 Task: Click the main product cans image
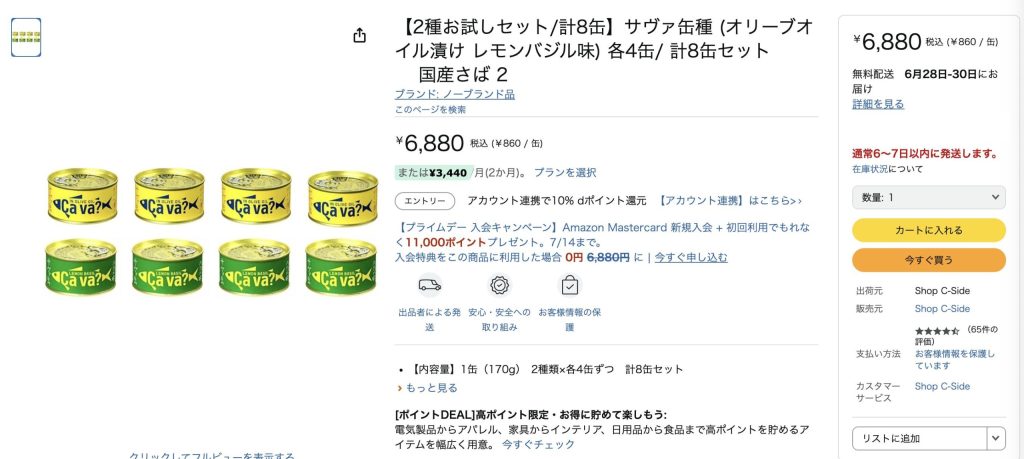click(x=212, y=232)
